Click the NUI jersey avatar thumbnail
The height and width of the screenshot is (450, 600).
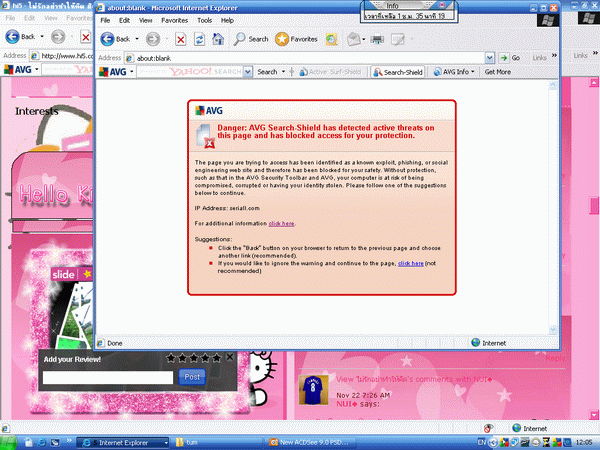[313, 390]
